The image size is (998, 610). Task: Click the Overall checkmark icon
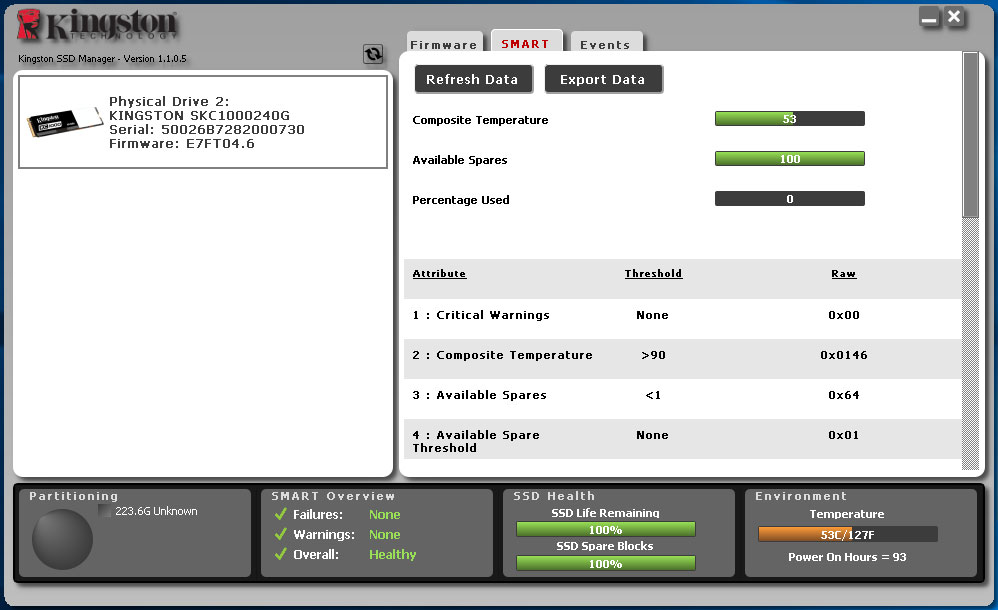pyautogui.click(x=281, y=554)
